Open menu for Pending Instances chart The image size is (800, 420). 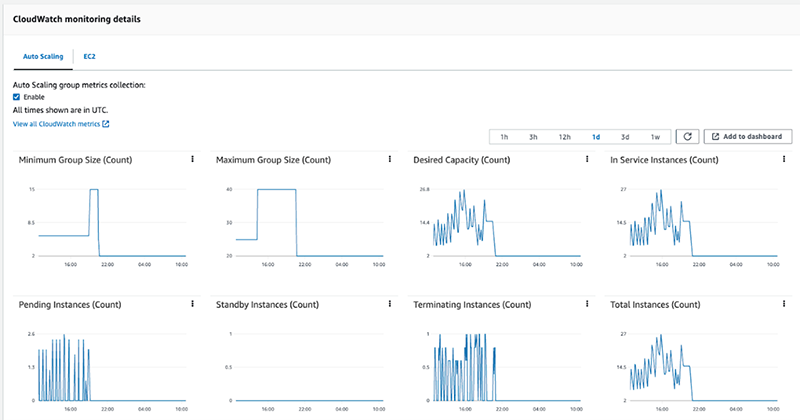pyautogui.click(x=192, y=304)
